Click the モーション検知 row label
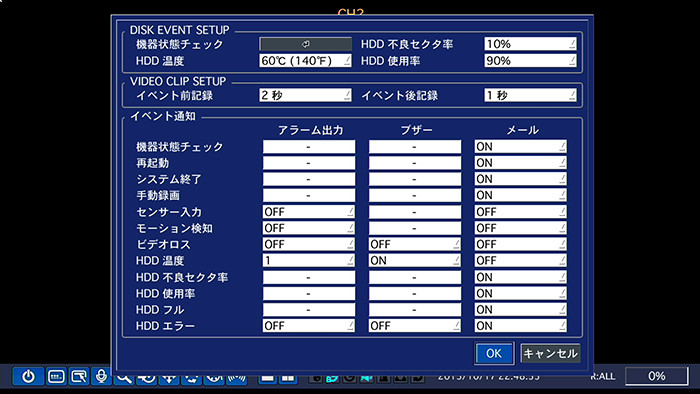The height and width of the screenshot is (394, 700). point(174,228)
